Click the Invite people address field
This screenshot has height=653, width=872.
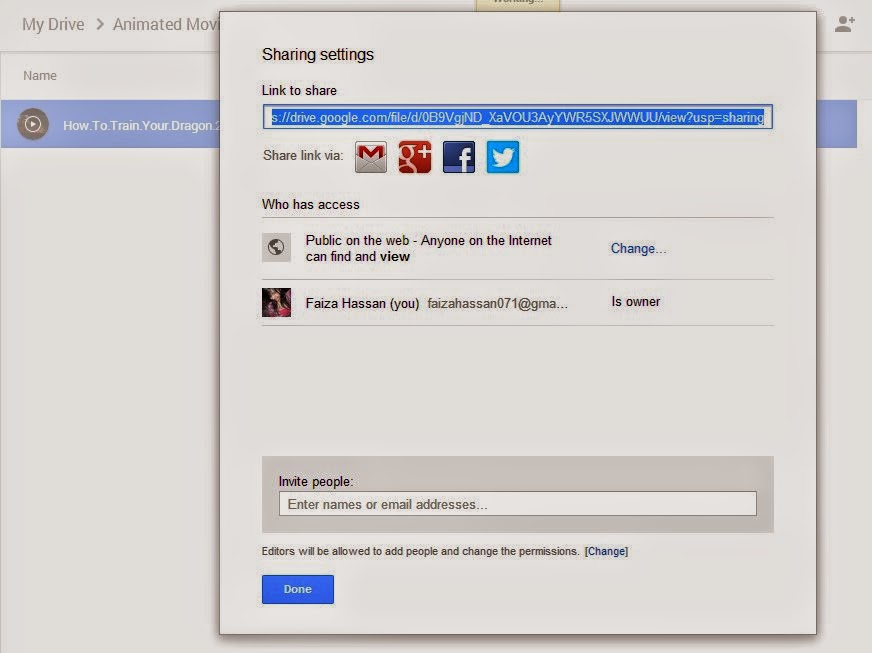pos(518,504)
